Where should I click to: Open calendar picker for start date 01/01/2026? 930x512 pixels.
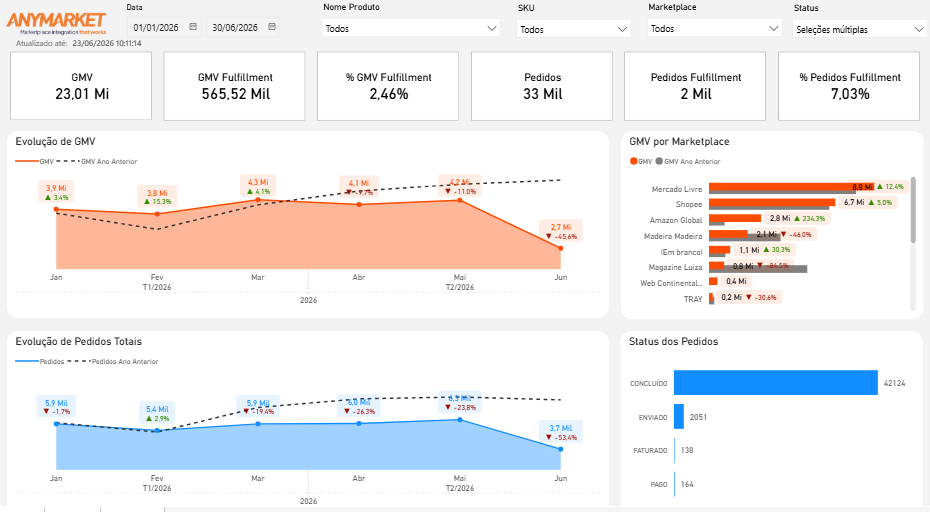[x=193, y=27]
